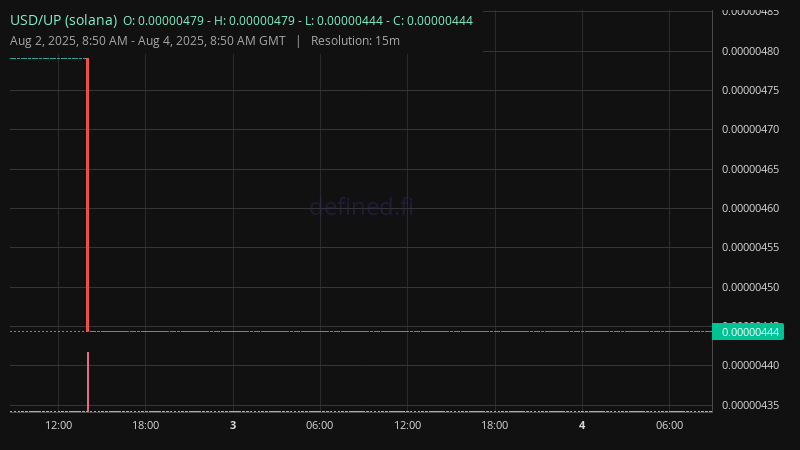Click the high value H: 0.00000479
This screenshot has height=450, width=800.
click(254, 21)
